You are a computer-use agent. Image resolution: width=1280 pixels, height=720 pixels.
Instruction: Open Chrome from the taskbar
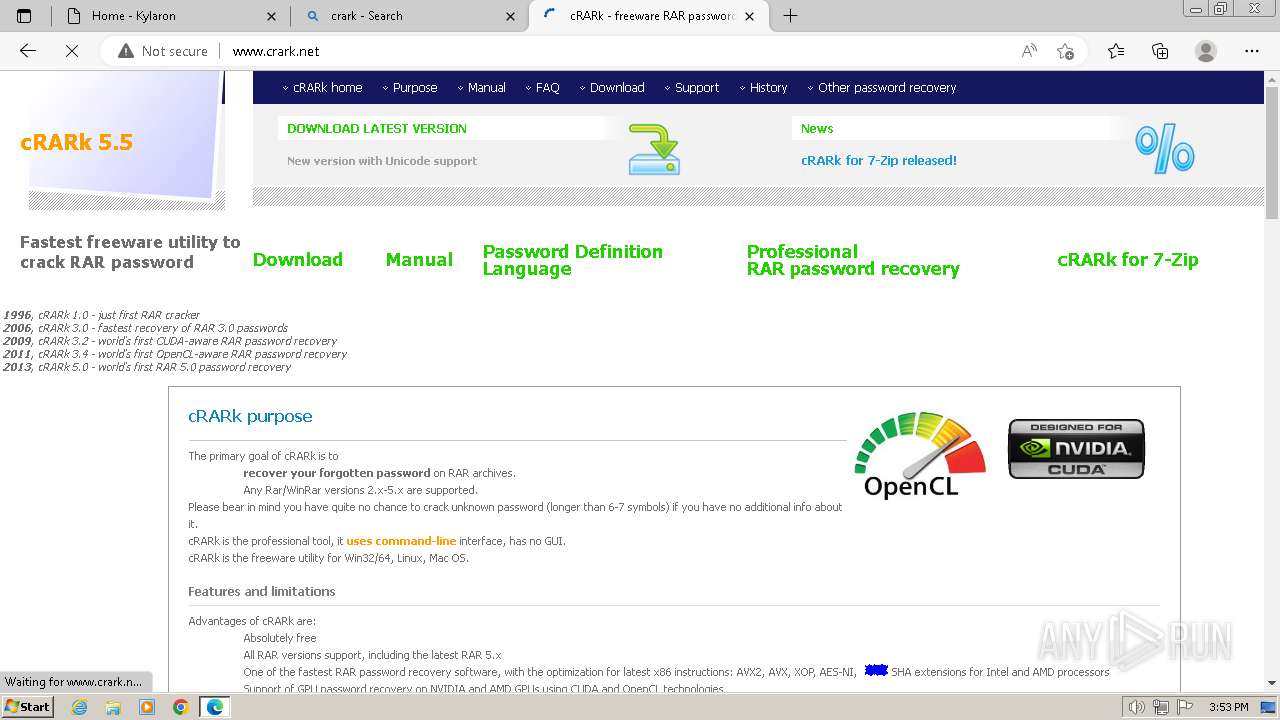click(x=180, y=707)
